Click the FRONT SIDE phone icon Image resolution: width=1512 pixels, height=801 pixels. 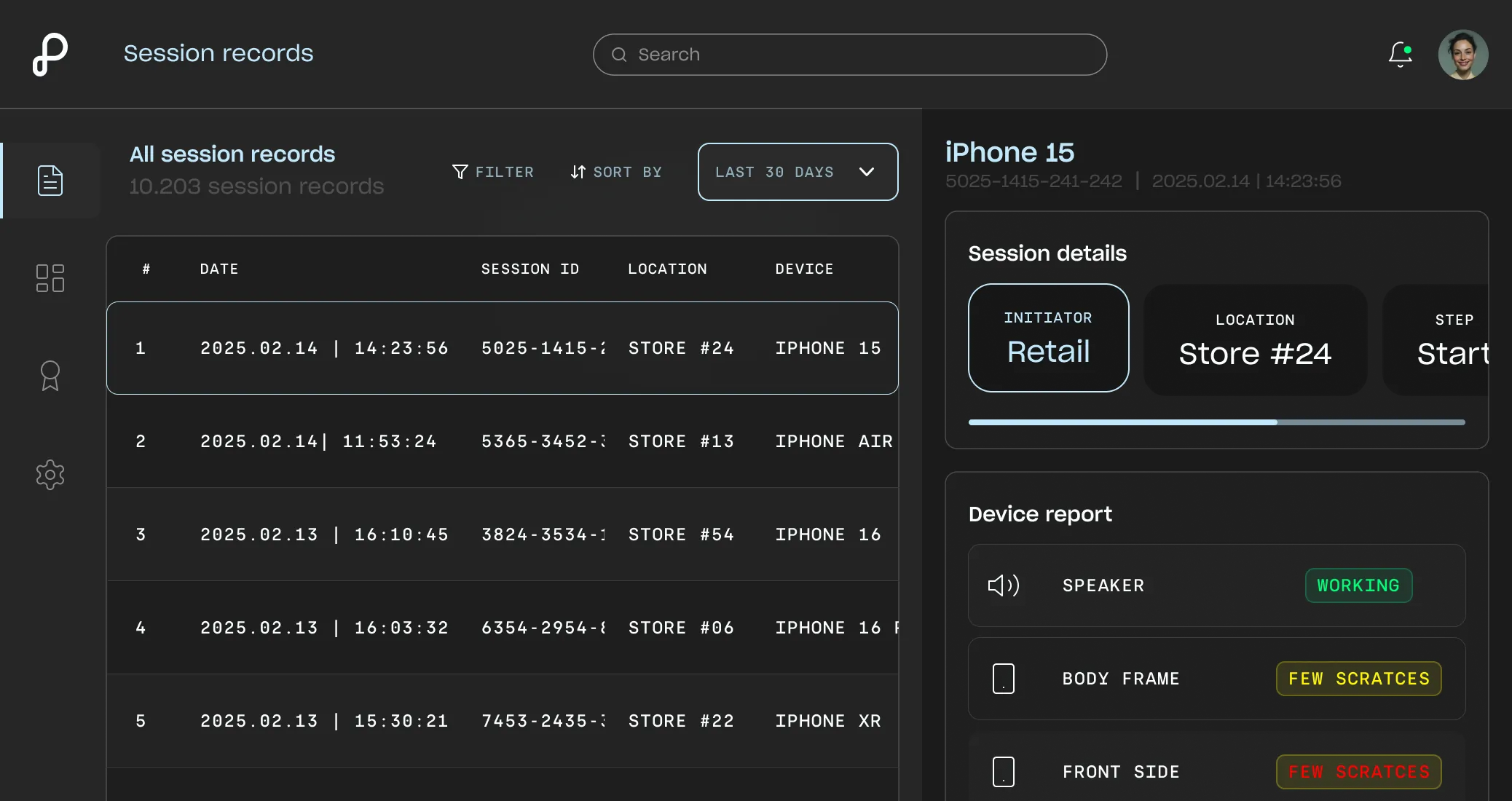pyautogui.click(x=1004, y=772)
